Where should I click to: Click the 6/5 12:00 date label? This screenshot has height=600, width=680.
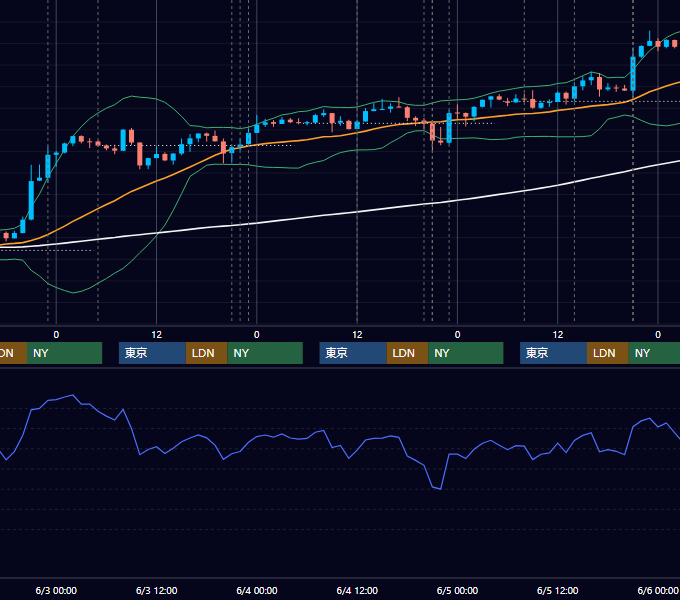pyautogui.click(x=557, y=590)
